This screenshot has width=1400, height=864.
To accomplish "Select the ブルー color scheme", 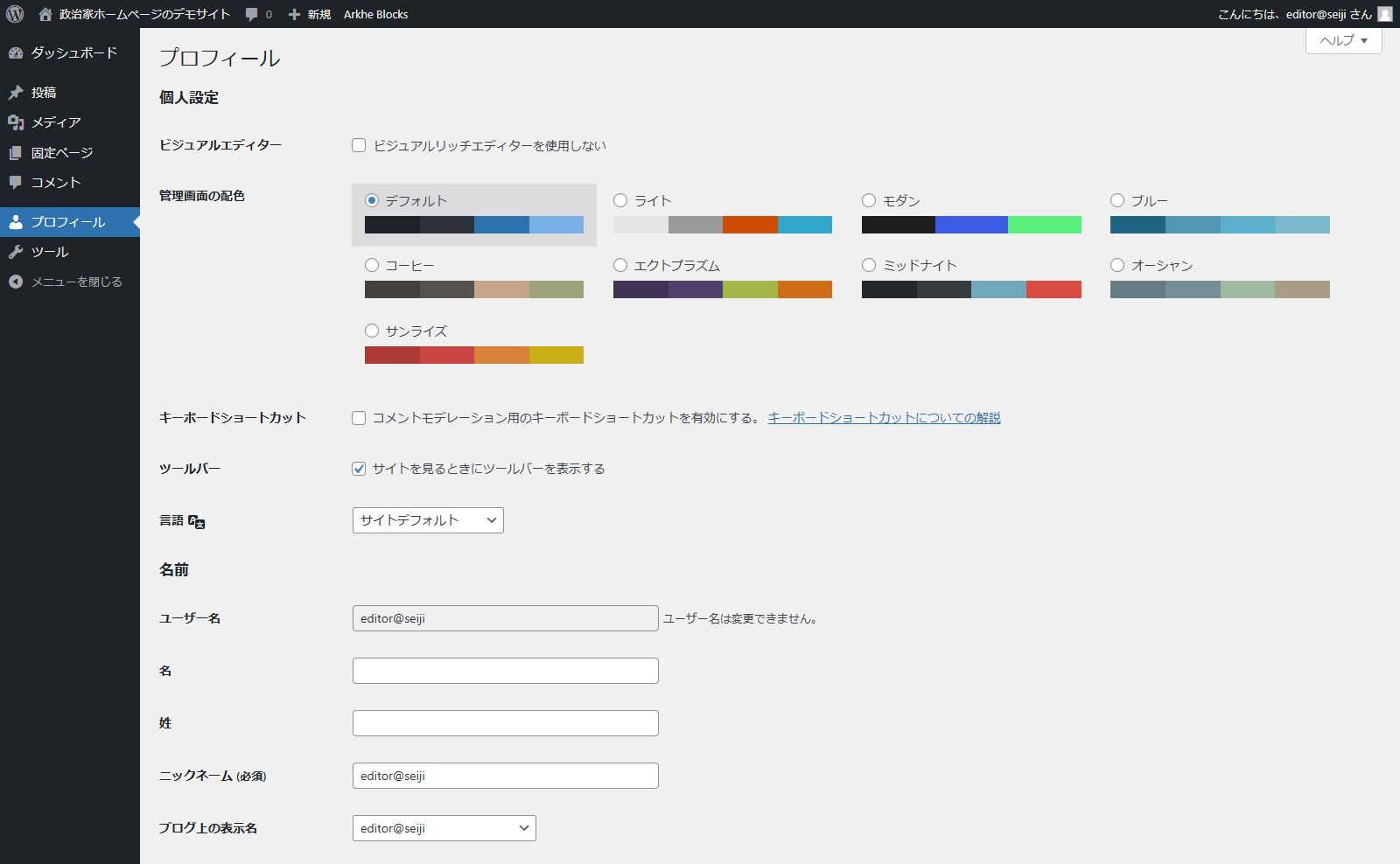I will point(1117,200).
